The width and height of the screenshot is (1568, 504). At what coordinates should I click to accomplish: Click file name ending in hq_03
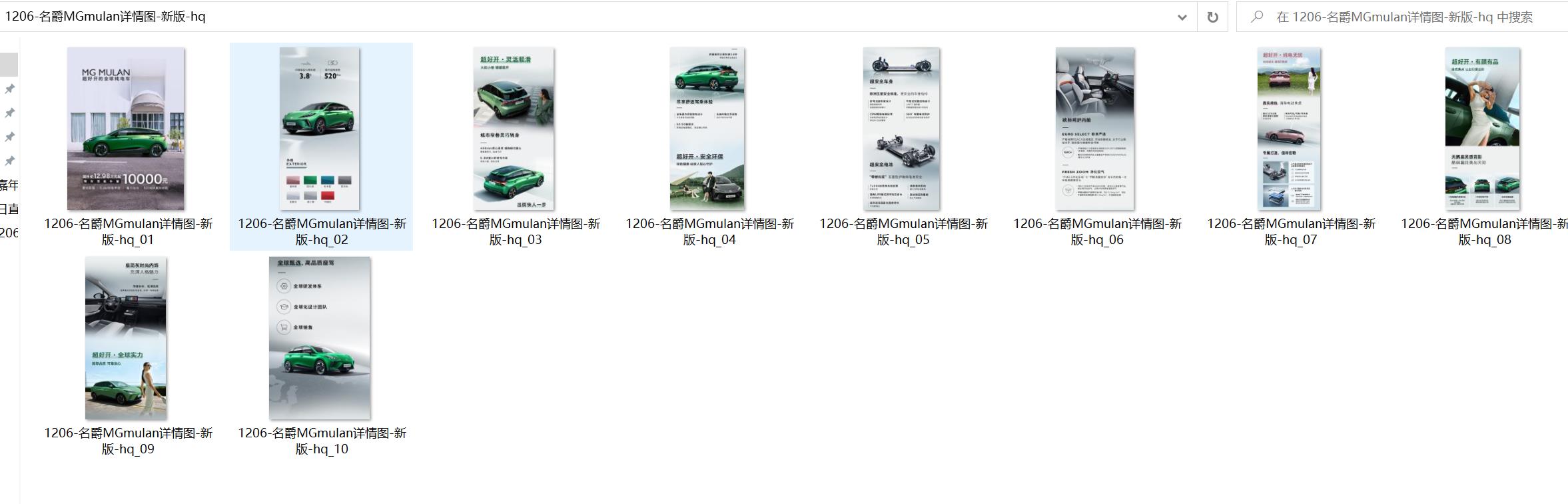(x=516, y=231)
